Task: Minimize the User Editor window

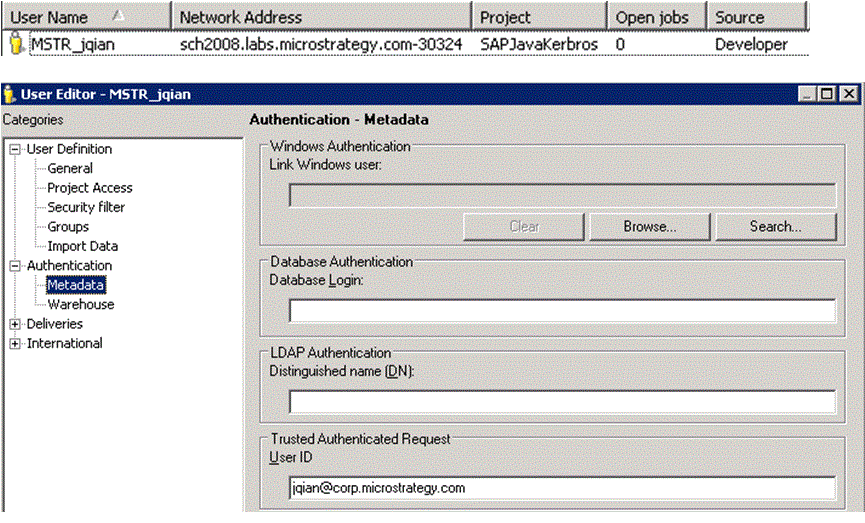Action: click(808, 94)
